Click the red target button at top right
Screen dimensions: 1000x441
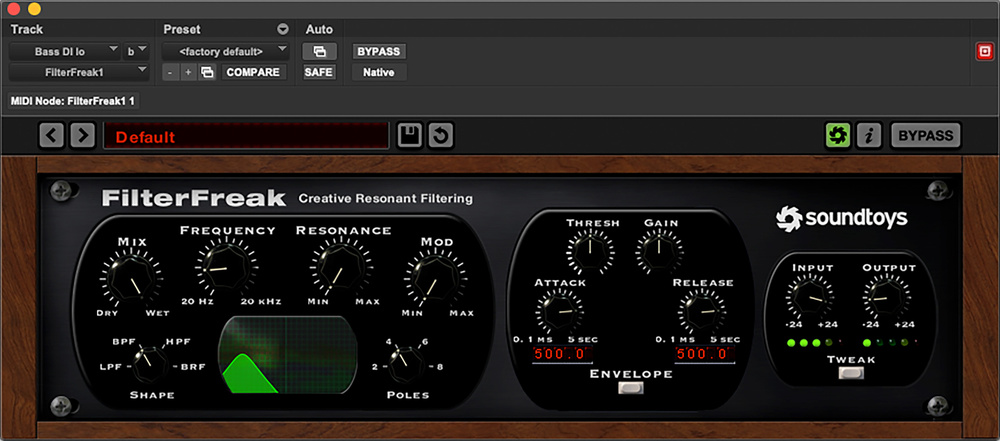tap(984, 51)
